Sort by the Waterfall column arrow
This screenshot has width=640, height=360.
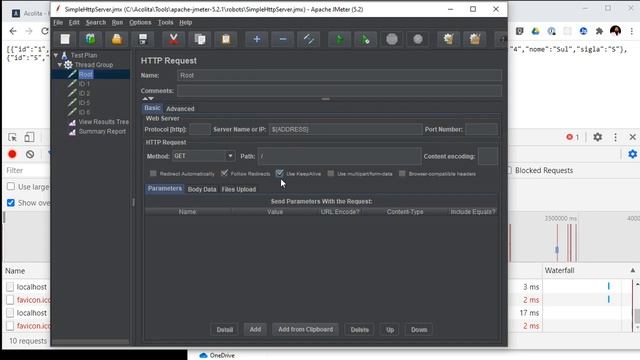coord(633,271)
